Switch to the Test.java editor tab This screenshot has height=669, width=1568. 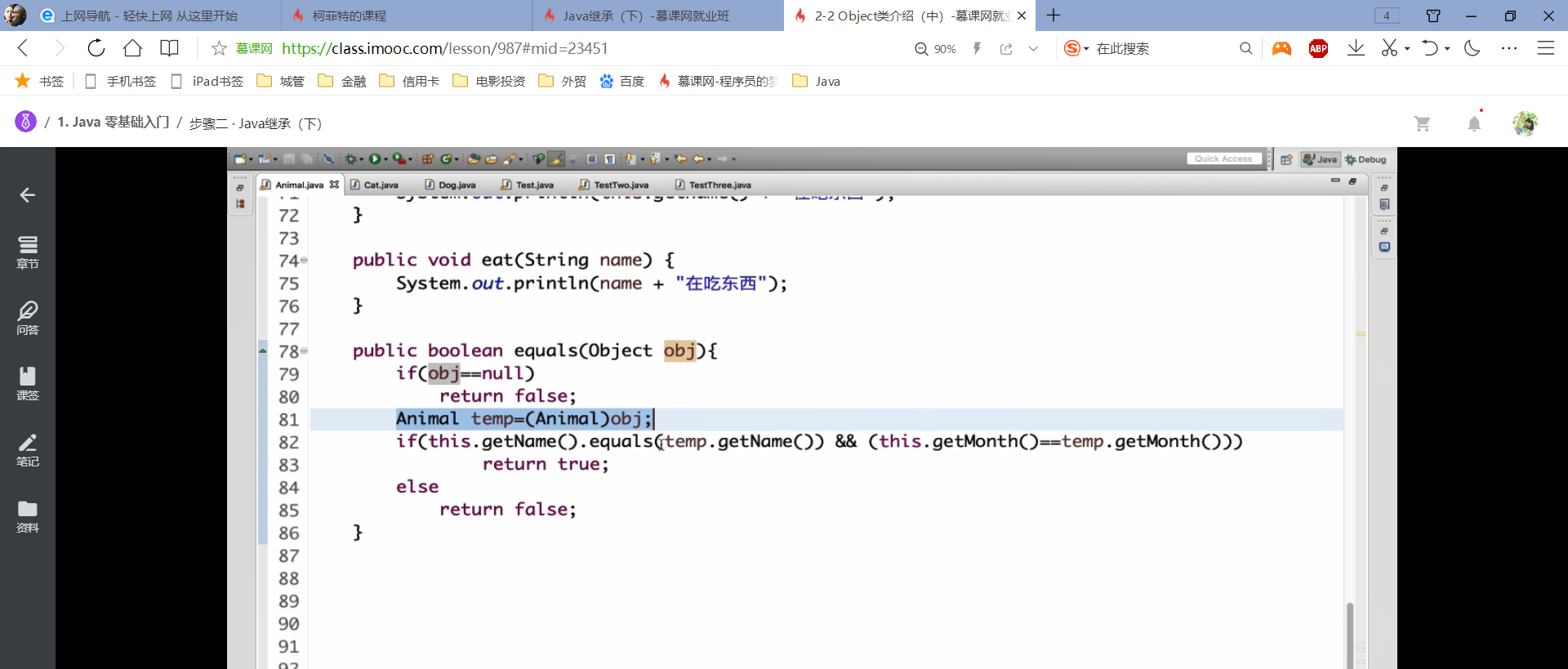[528, 185]
